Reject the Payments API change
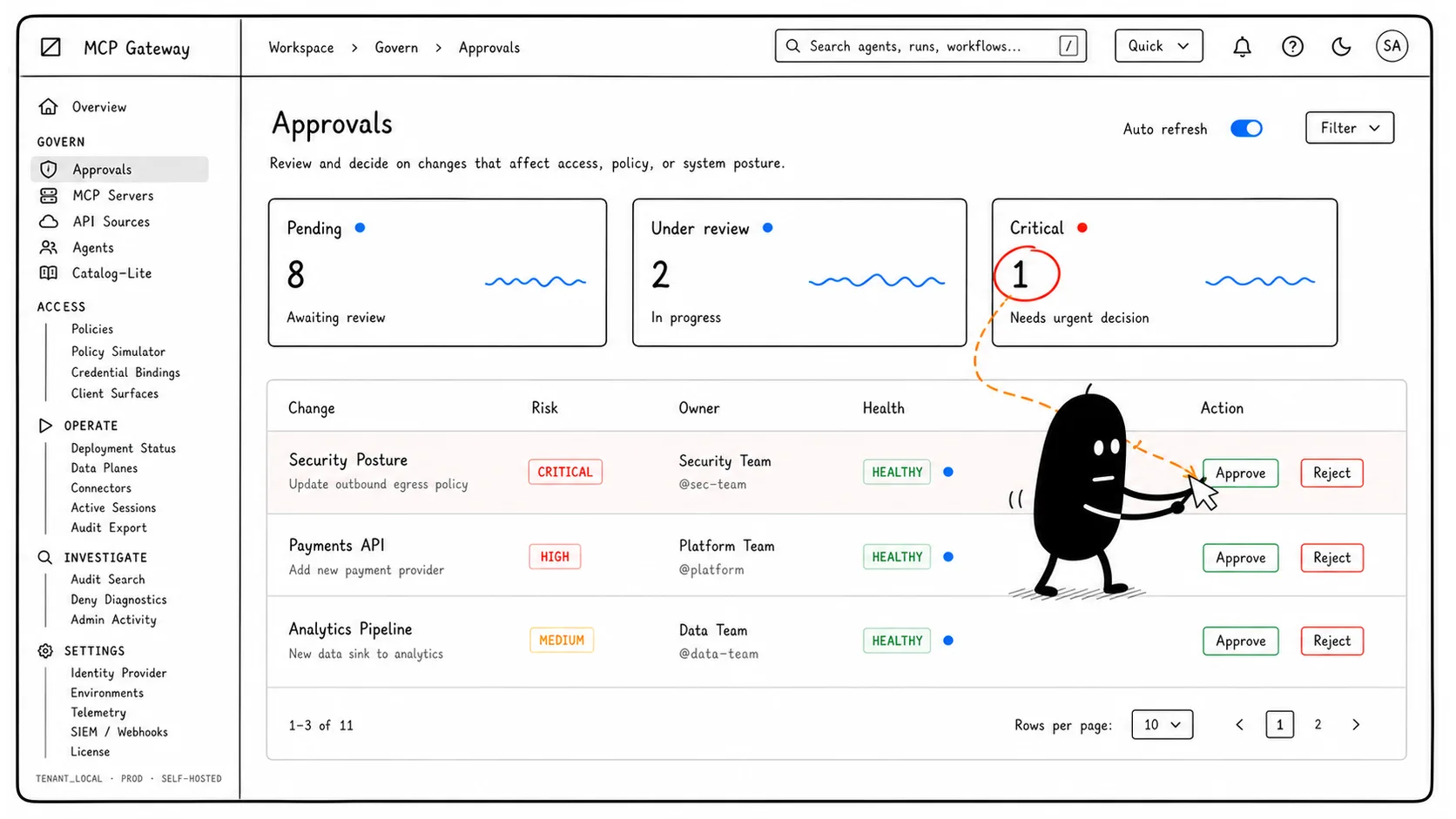This screenshot has height=819, width=1456. point(1331,558)
